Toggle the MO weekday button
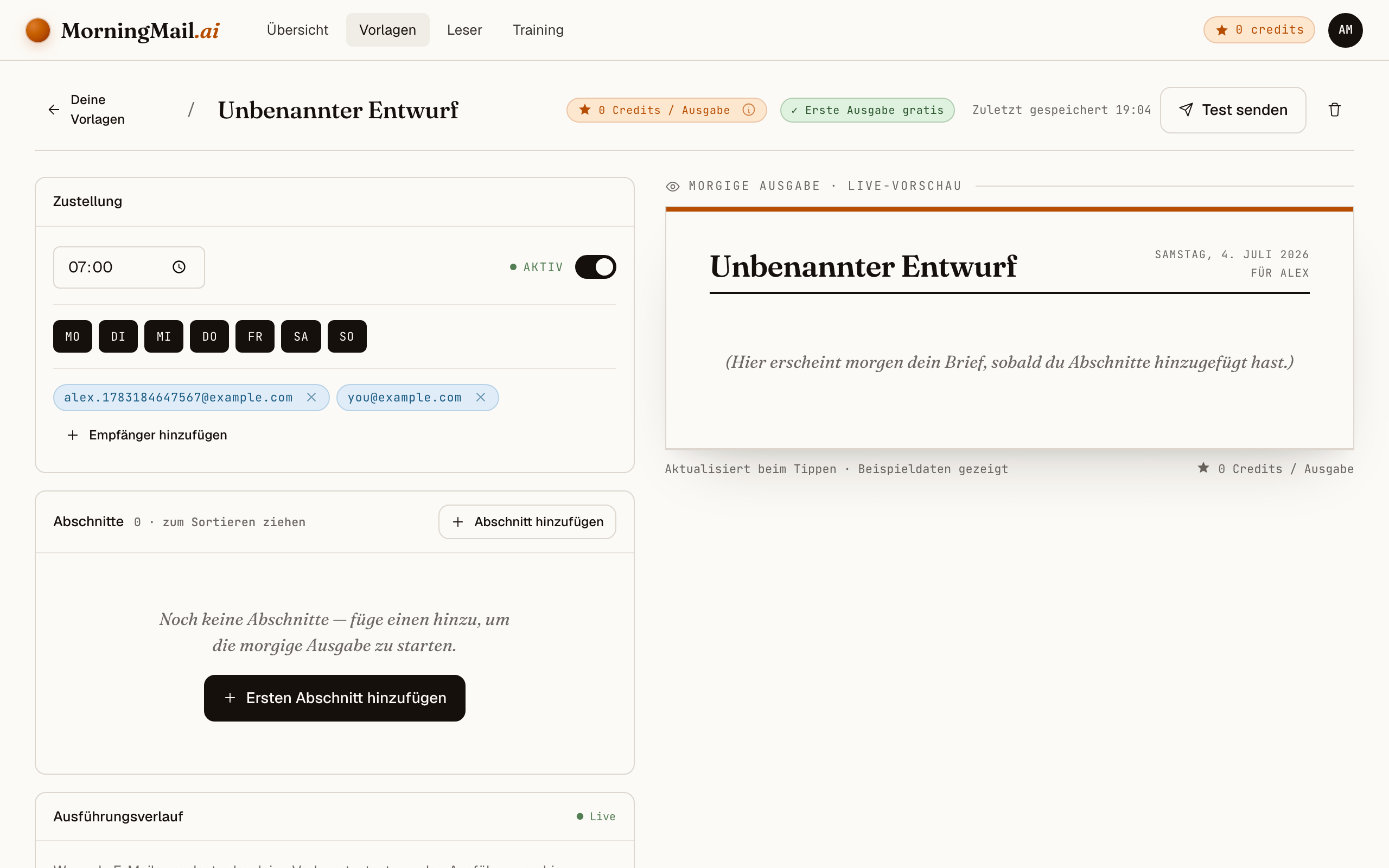The width and height of the screenshot is (1389, 868). click(72, 336)
